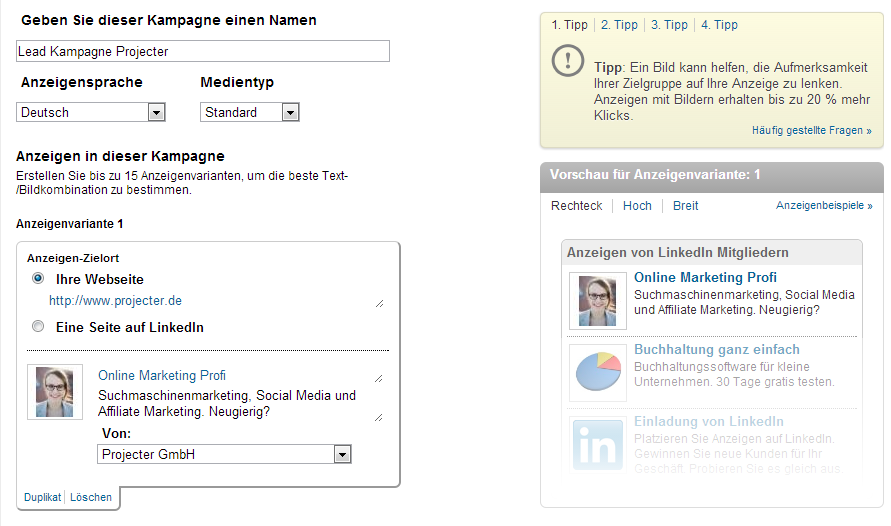This screenshot has height=526, width=891.
Task: Click the Anzeigenvariante 1 heading
Action: 69,224
